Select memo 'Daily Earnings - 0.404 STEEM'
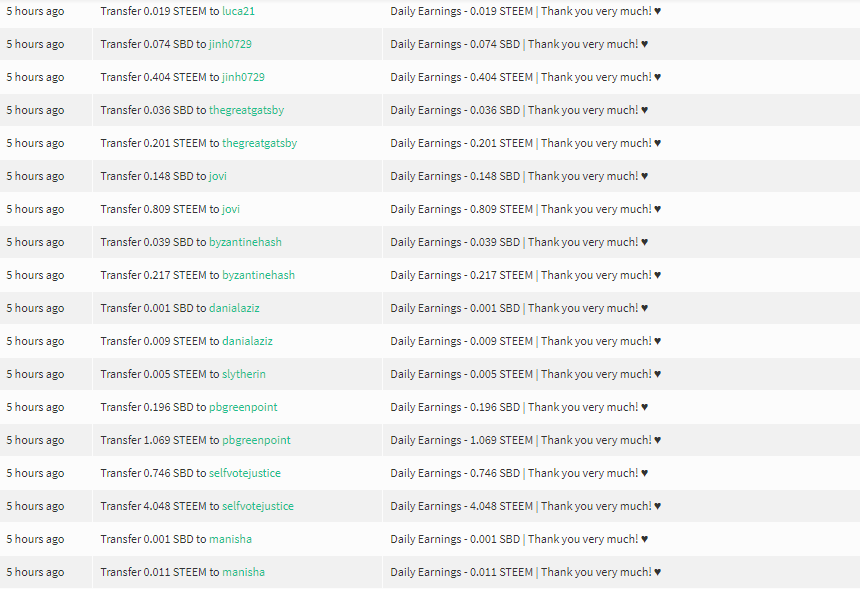 tap(461, 77)
